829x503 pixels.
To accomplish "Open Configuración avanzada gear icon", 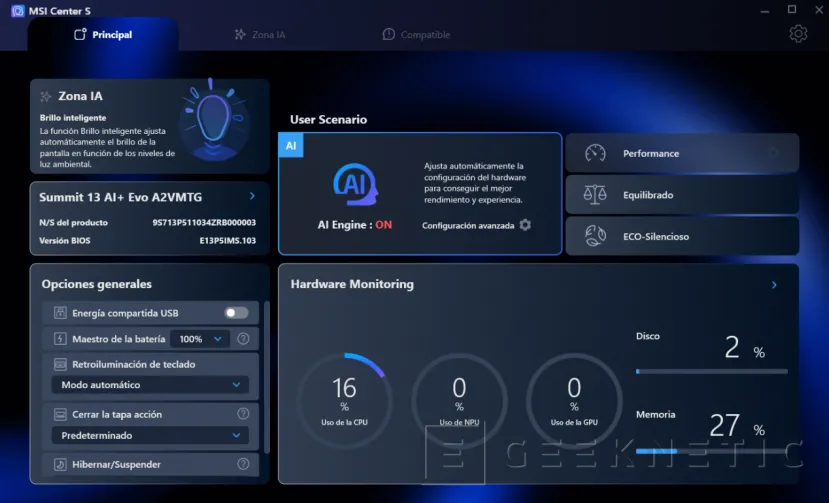I will [x=525, y=225].
